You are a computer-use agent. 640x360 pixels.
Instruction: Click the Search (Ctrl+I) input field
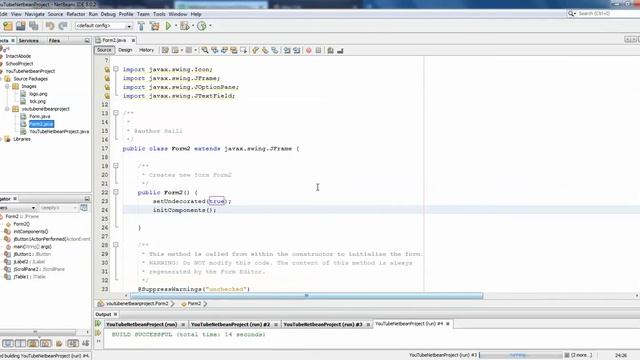point(608,13)
